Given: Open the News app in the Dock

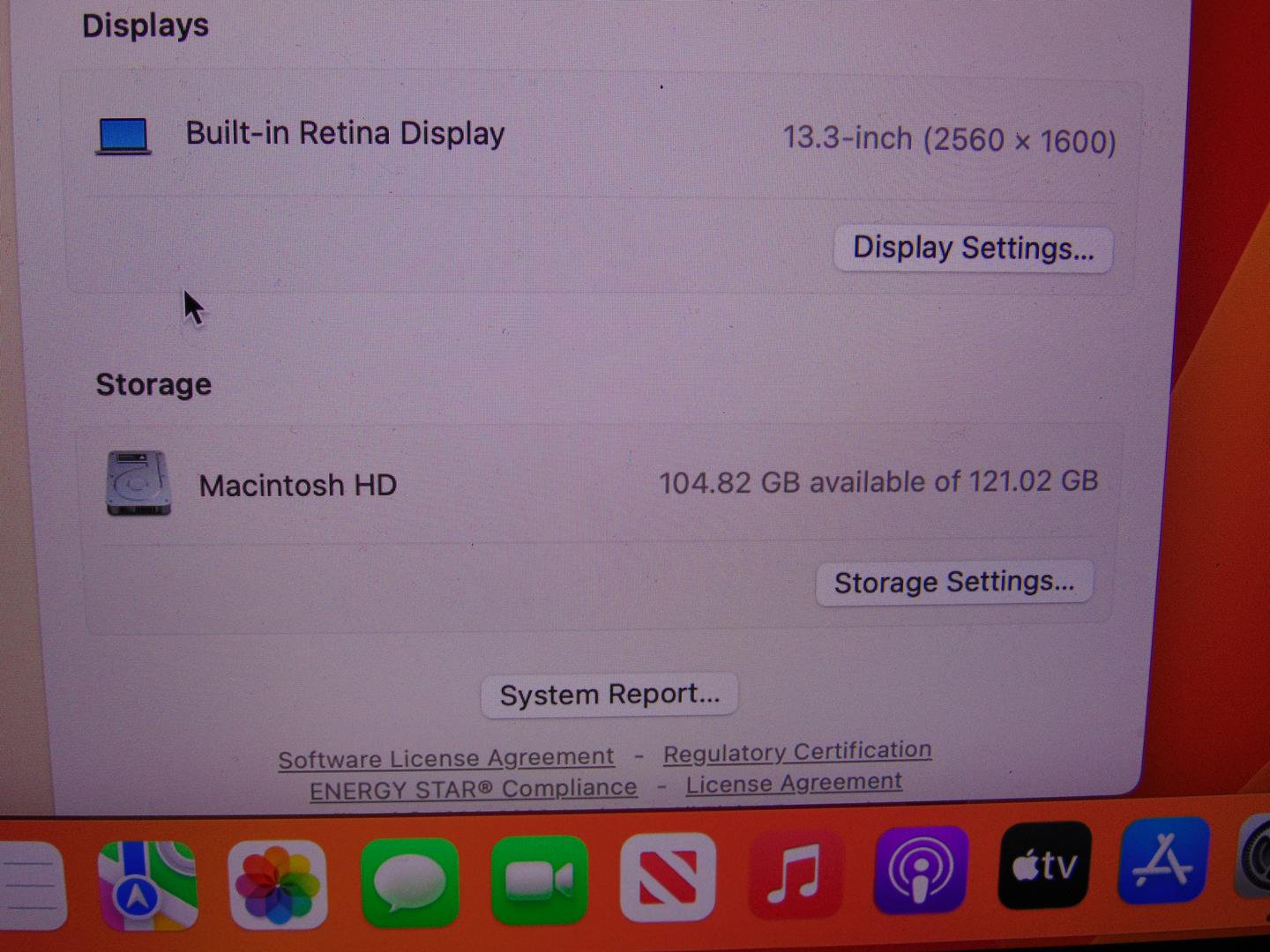Looking at the screenshot, I should (668, 876).
